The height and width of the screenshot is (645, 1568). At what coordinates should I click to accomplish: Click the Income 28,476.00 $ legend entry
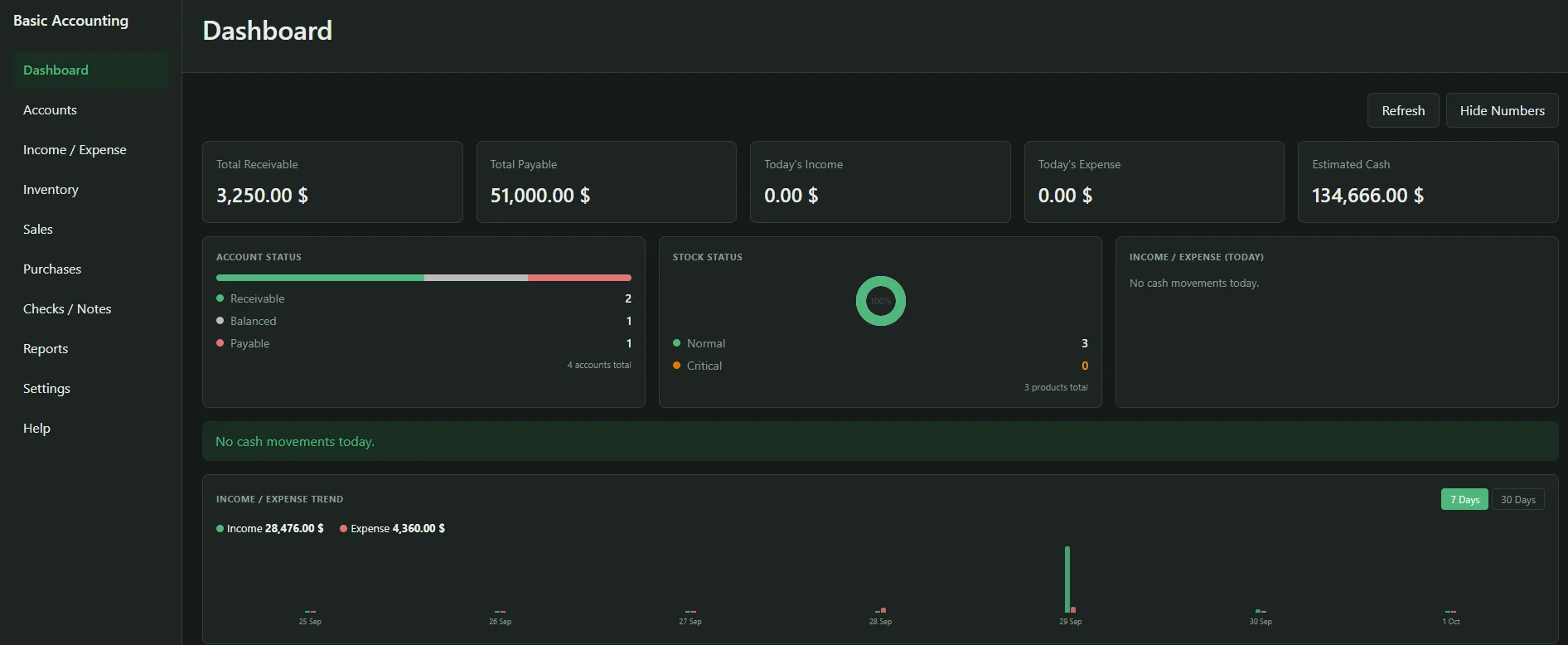tap(270, 528)
